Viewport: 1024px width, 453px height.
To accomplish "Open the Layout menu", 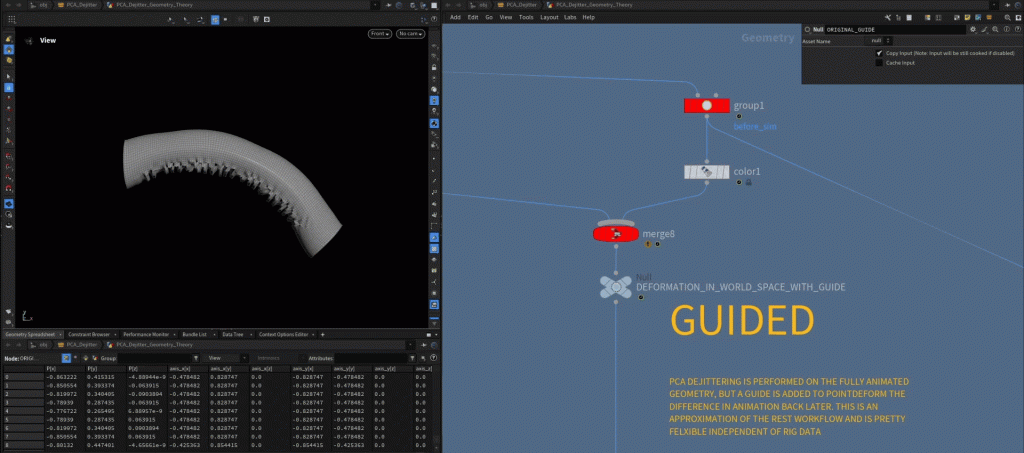I will tap(549, 17).
